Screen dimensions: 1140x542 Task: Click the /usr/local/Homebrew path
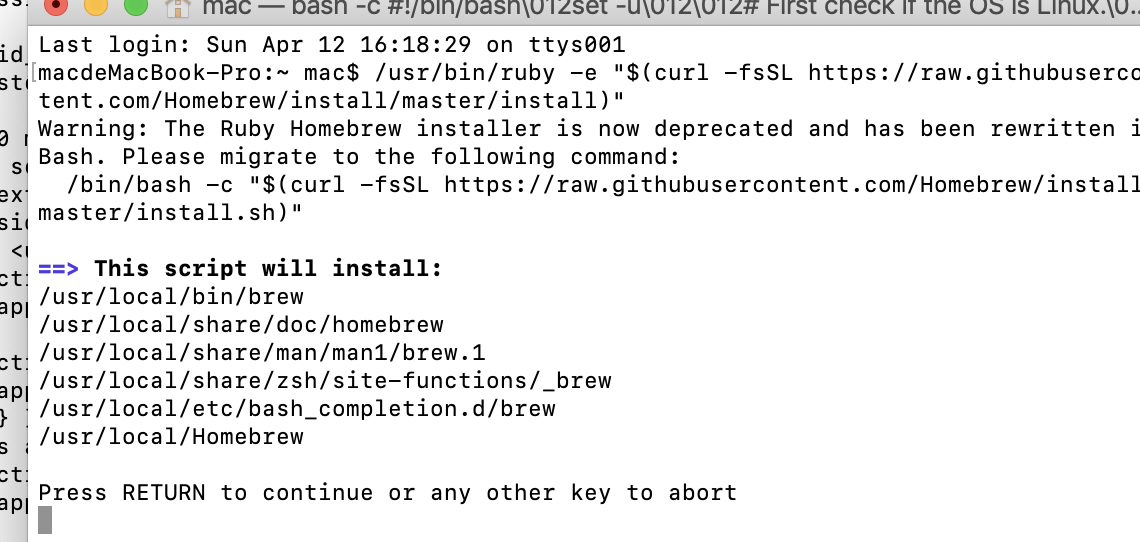[171, 437]
